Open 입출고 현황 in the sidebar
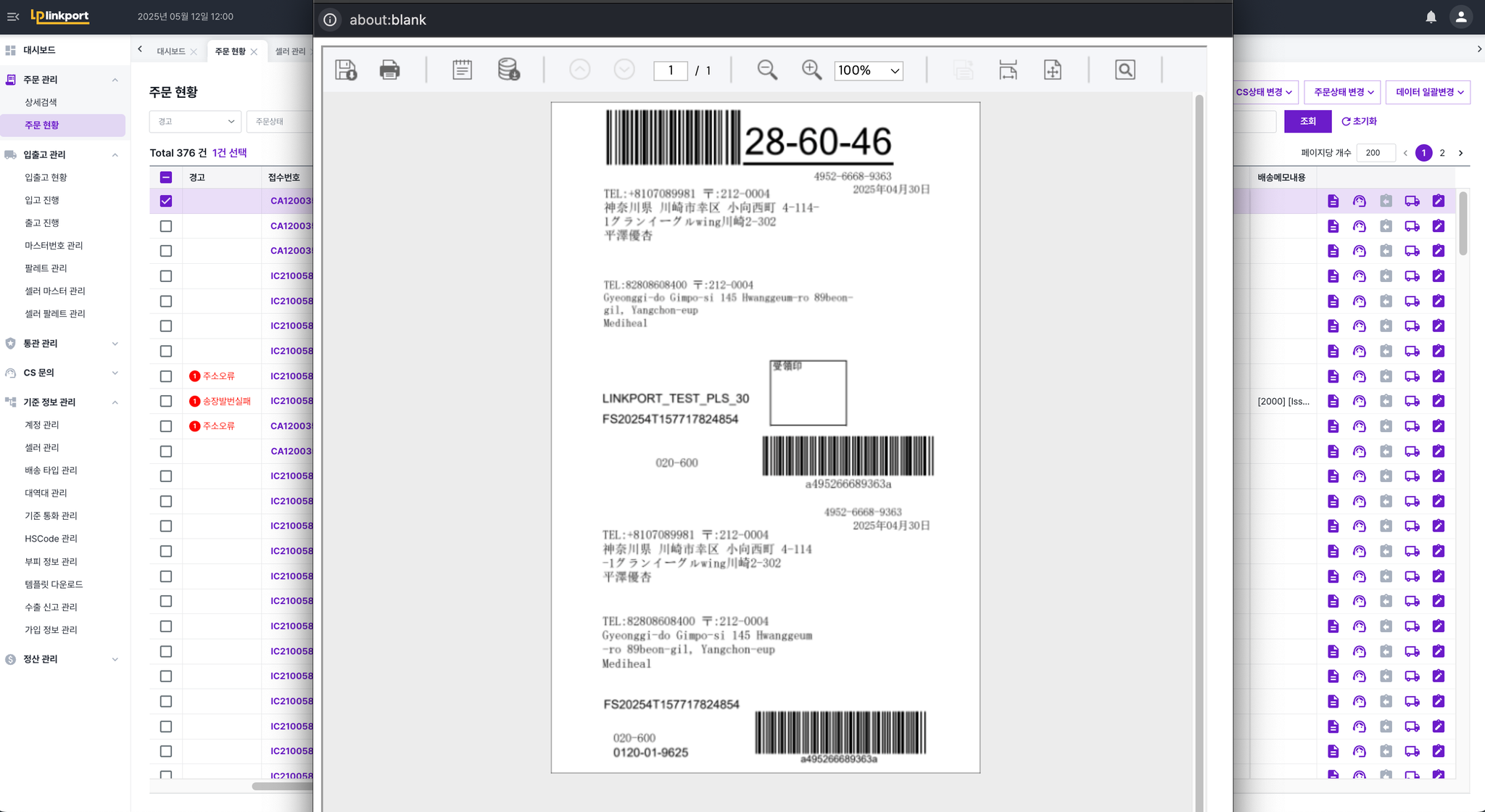The width and height of the screenshot is (1485, 812). 46,178
